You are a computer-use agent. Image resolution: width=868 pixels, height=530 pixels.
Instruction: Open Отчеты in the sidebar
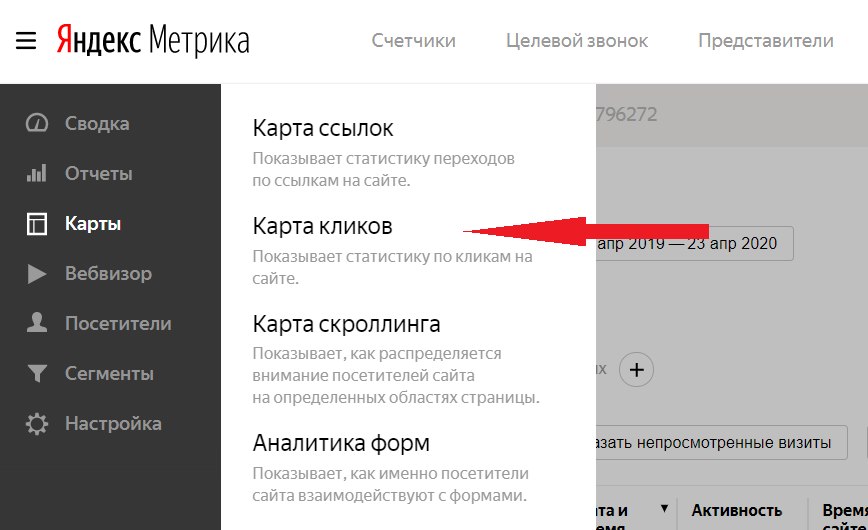[99, 174]
